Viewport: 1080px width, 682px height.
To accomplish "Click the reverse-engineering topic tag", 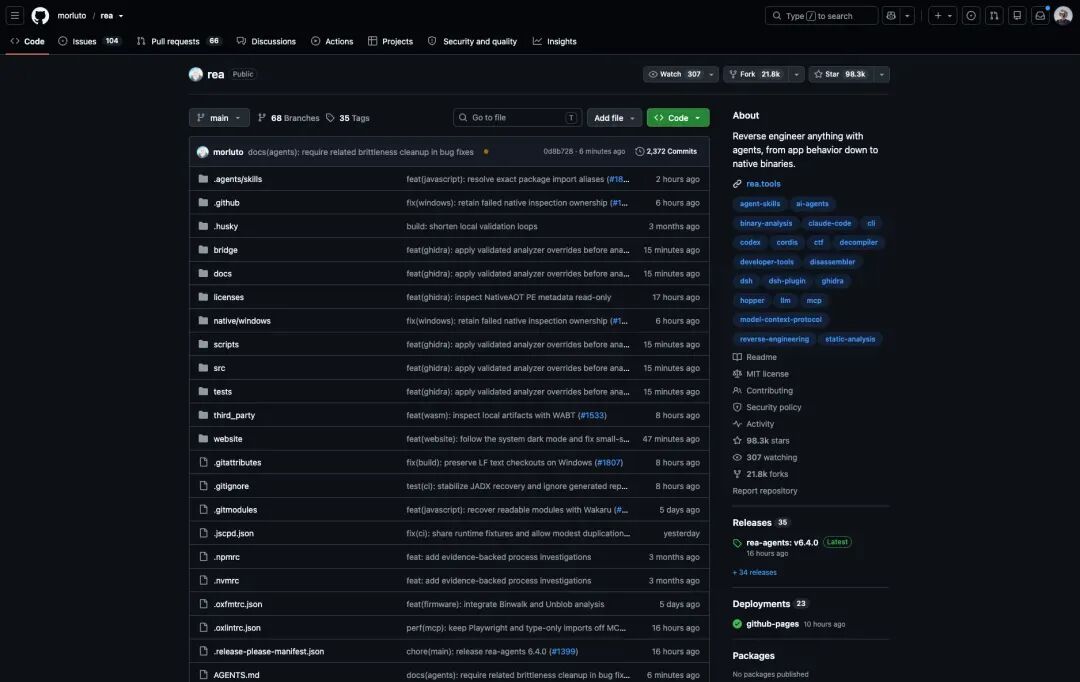I will pos(774,339).
